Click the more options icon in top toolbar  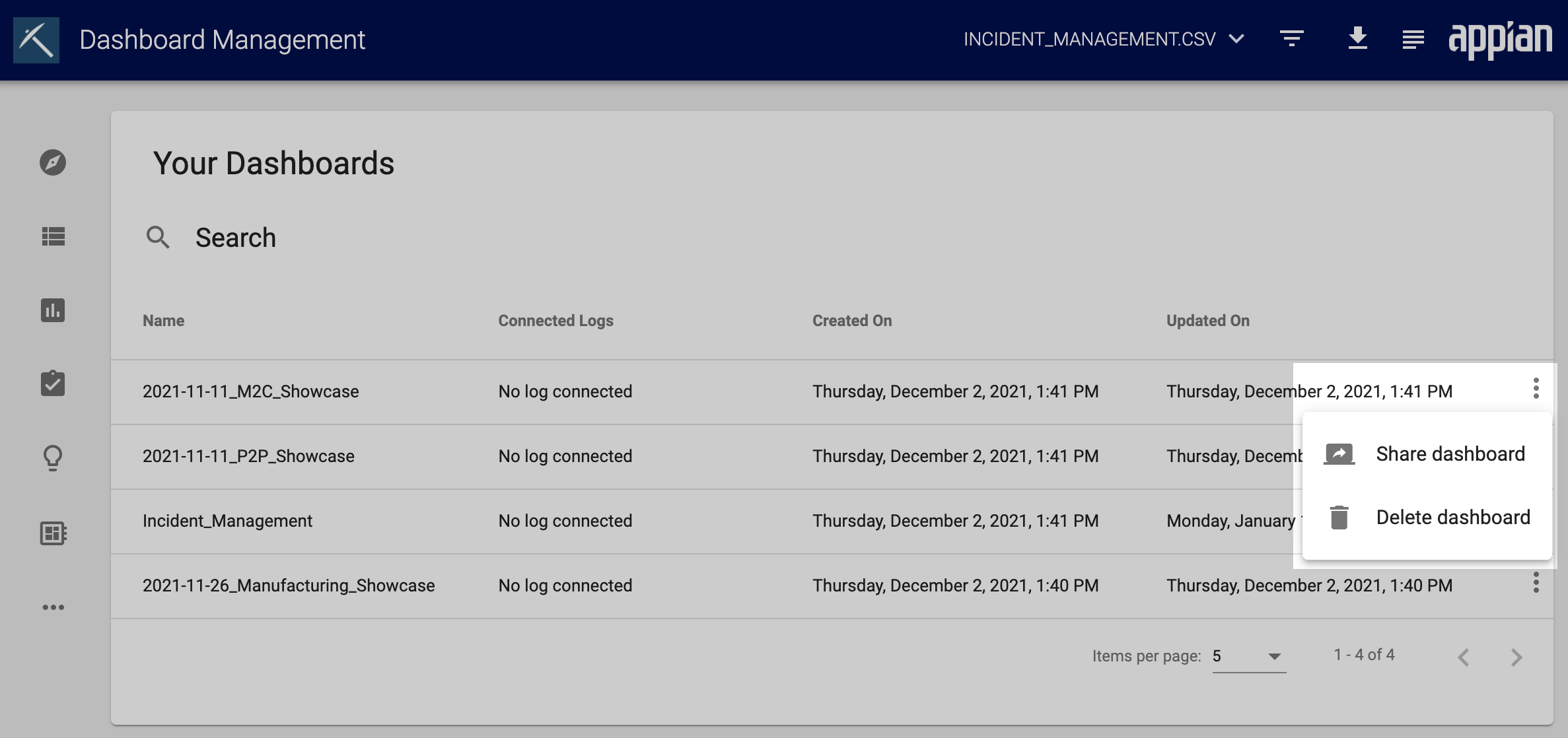point(1413,40)
